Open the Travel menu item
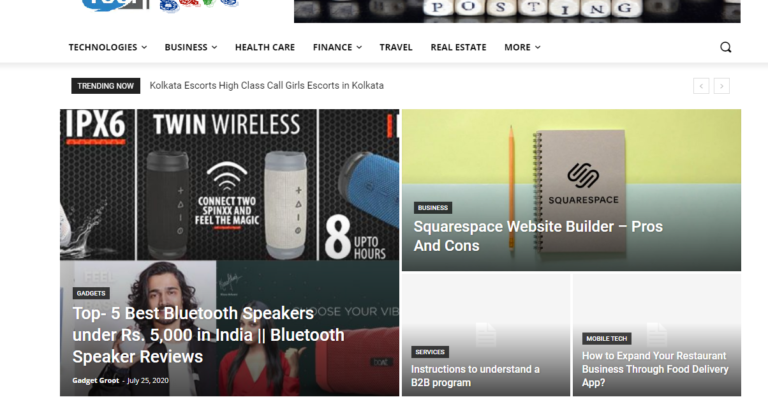This screenshot has height=404, width=768. click(396, 47)
